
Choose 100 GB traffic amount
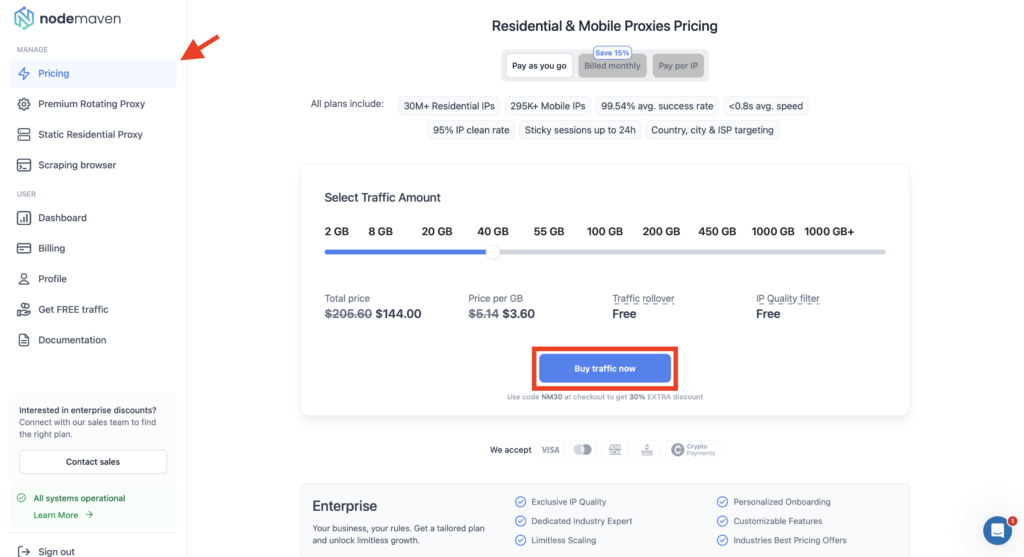pyautogui.click(x=605, y=232)
